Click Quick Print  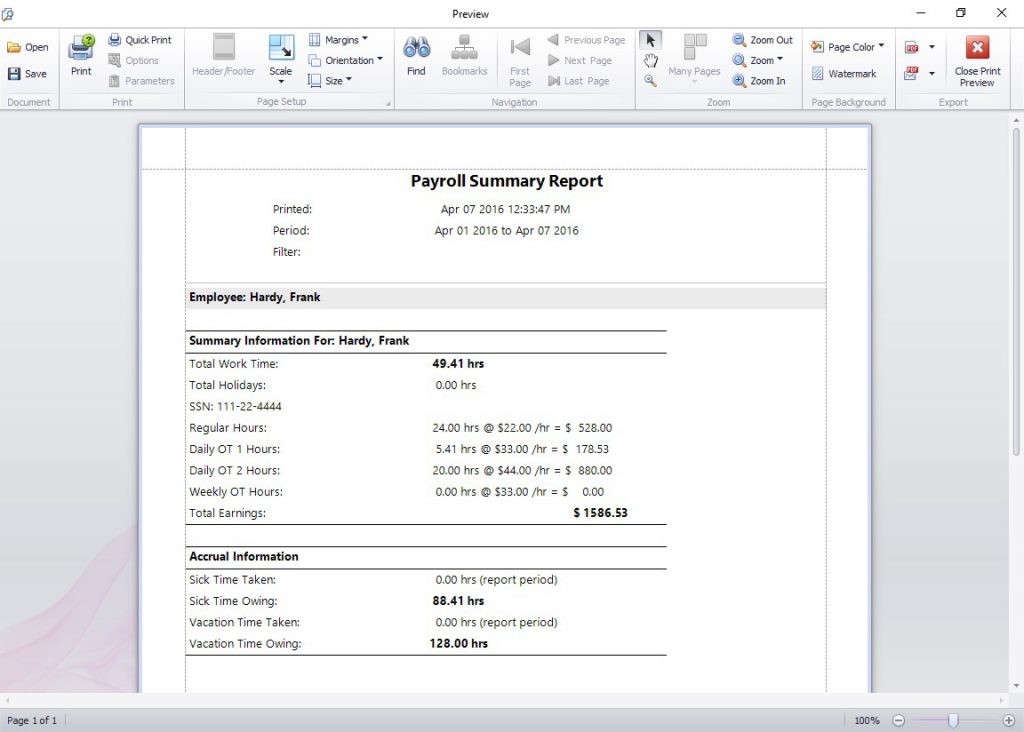point(140,40)
